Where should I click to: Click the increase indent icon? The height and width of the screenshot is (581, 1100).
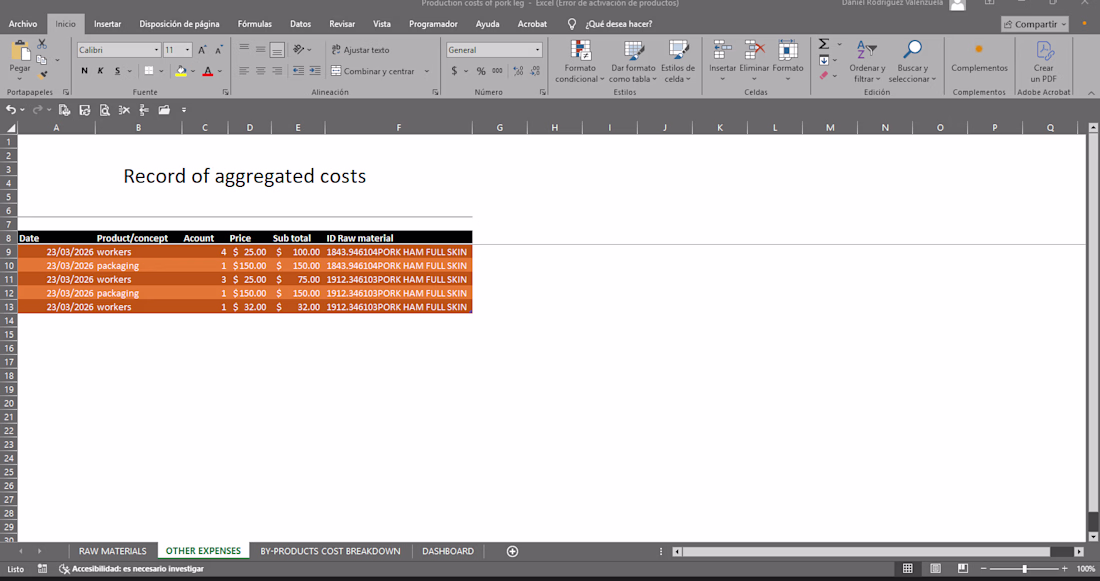click(x=315, y=71)
